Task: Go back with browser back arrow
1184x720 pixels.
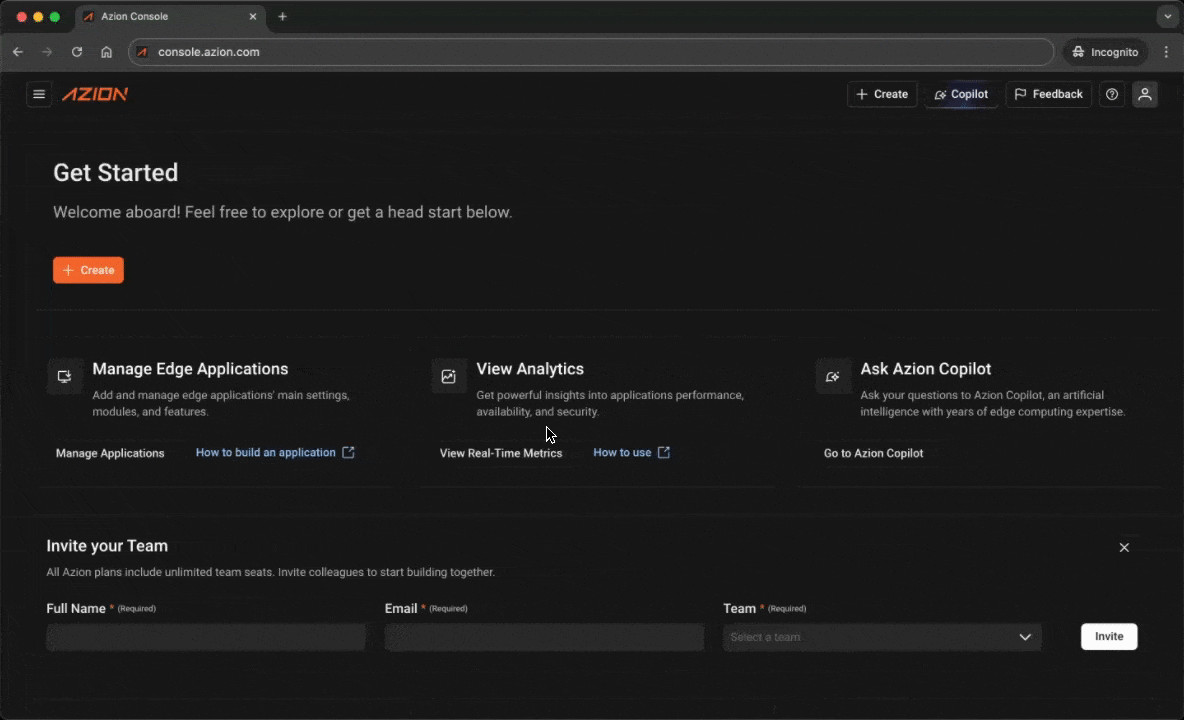Action: (x=18, y=52)
